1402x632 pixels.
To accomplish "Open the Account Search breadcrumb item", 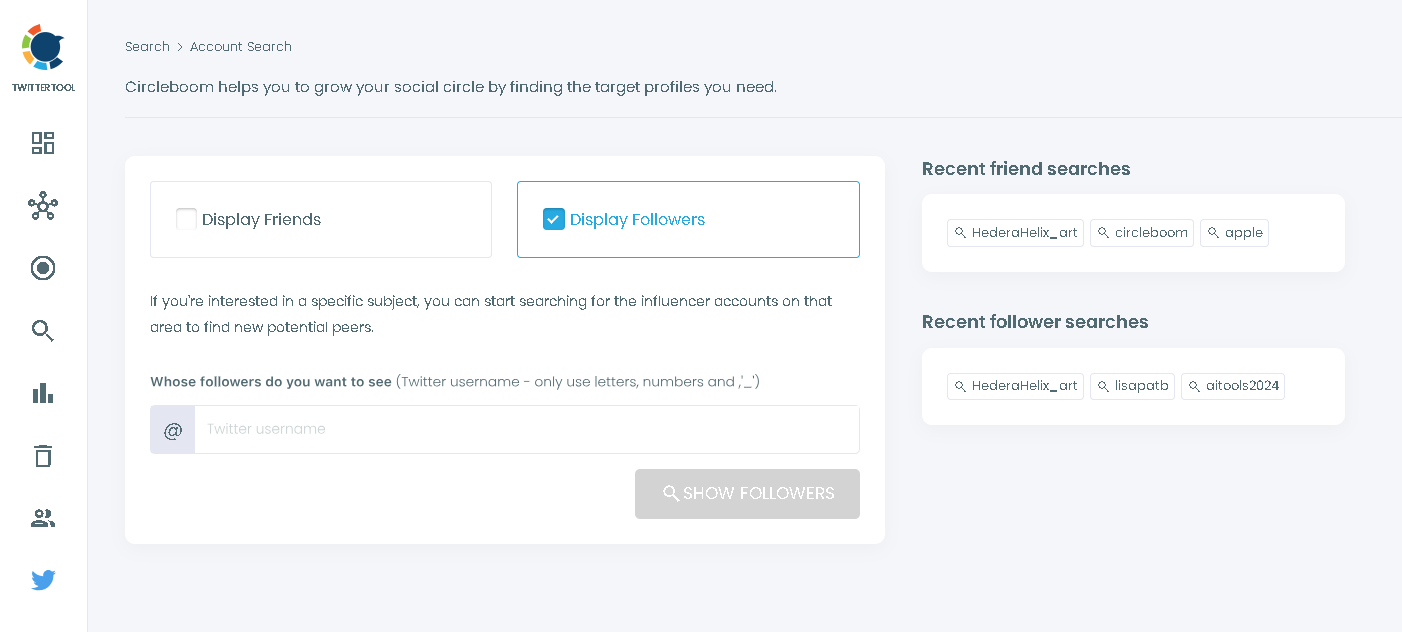I will pyautogui.click(x=240, y=46).
